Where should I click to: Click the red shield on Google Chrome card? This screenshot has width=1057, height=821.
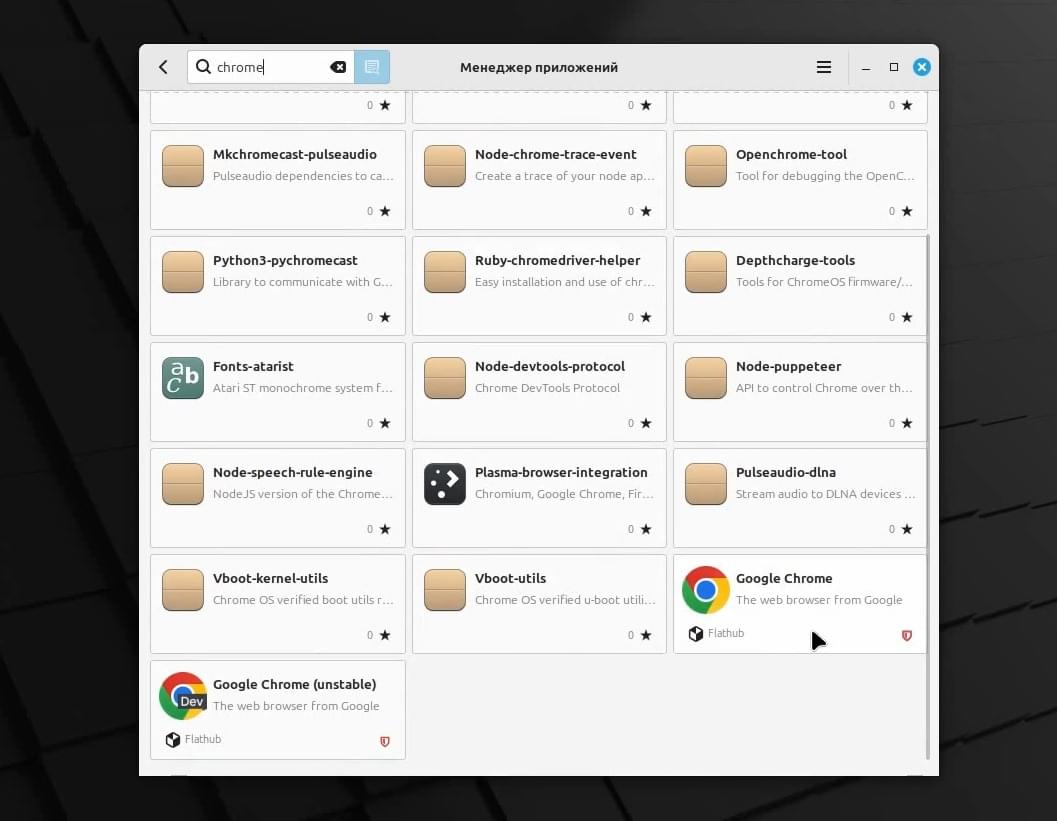coord(907,635)
